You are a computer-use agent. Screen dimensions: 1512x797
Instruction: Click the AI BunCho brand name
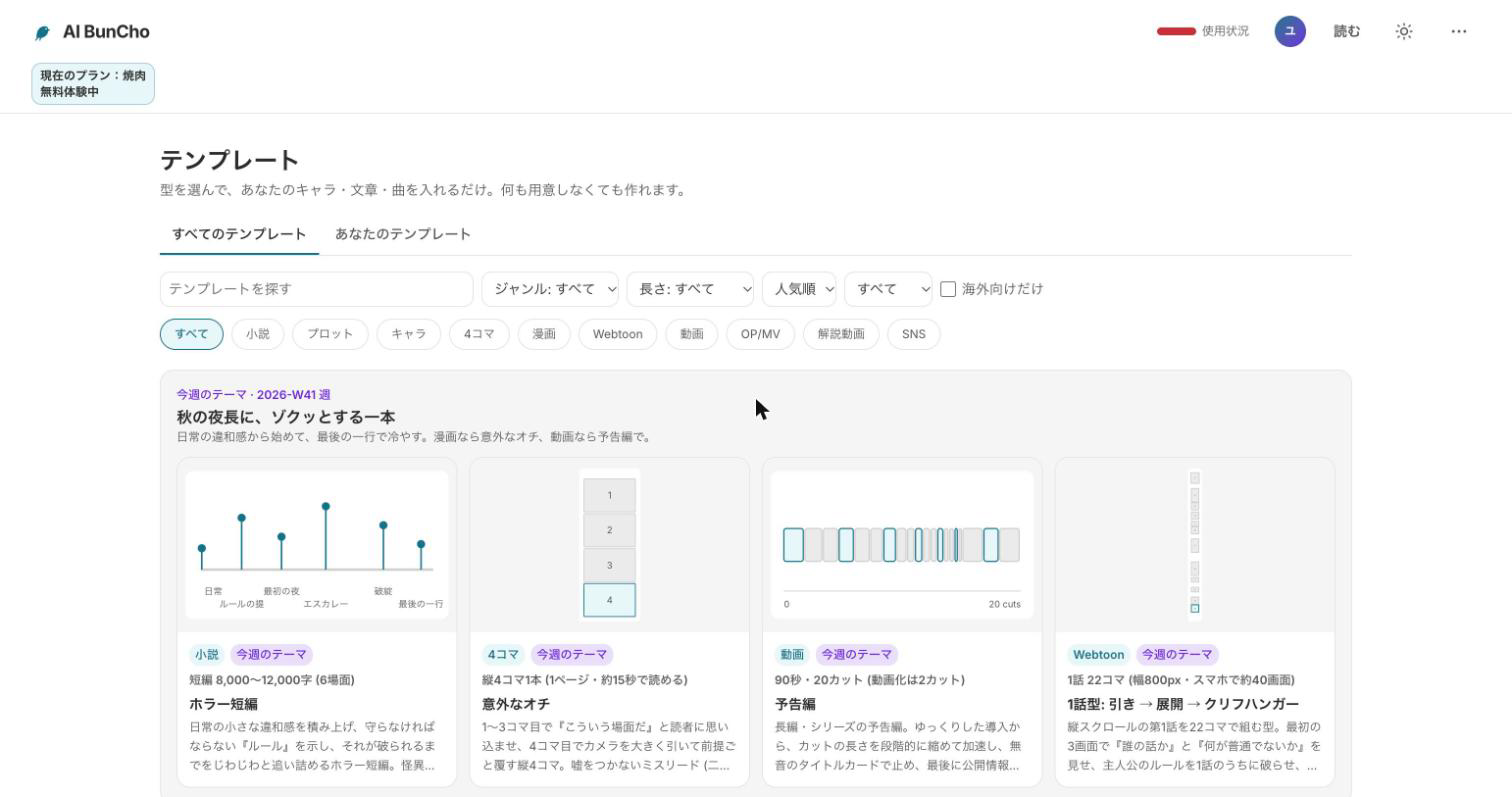[x=106, y=32]
